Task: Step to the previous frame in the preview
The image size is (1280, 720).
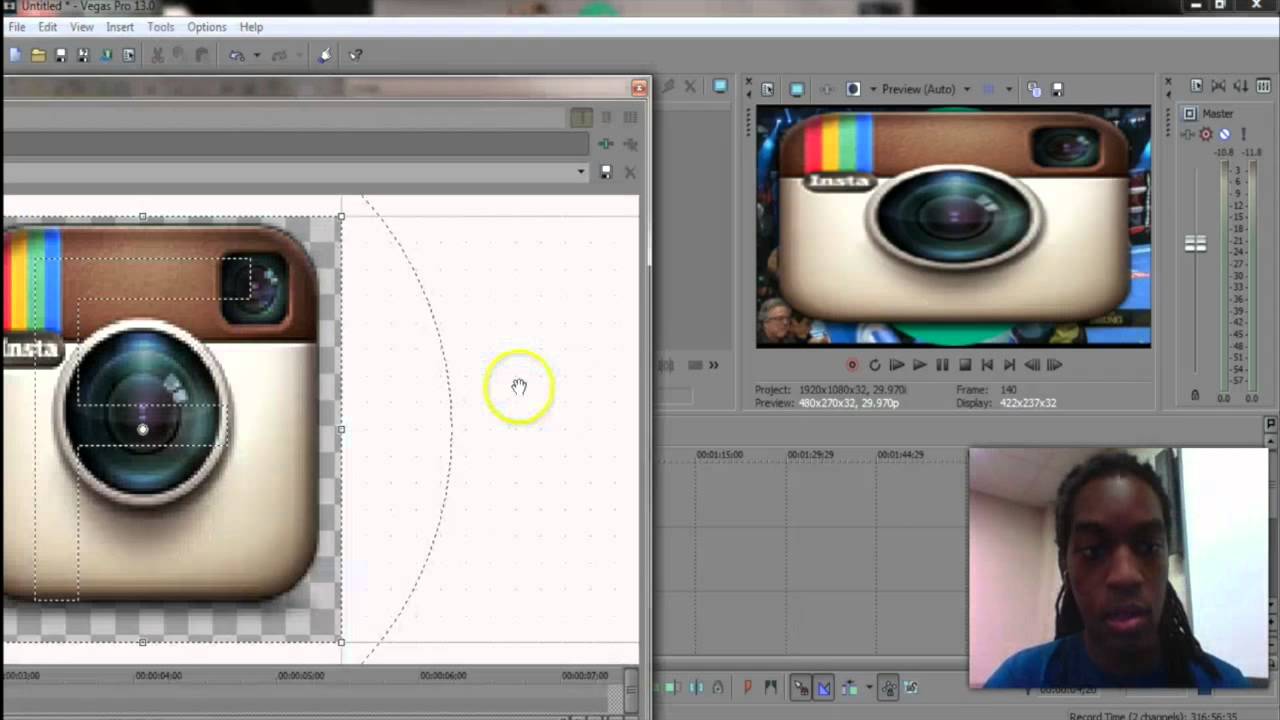Action: pyautogui.click(x=1032, y=365)
